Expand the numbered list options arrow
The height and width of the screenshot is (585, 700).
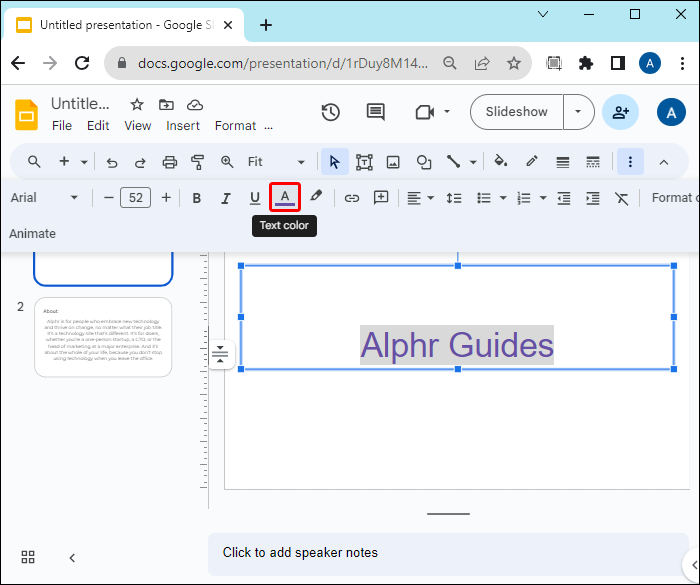543,198
